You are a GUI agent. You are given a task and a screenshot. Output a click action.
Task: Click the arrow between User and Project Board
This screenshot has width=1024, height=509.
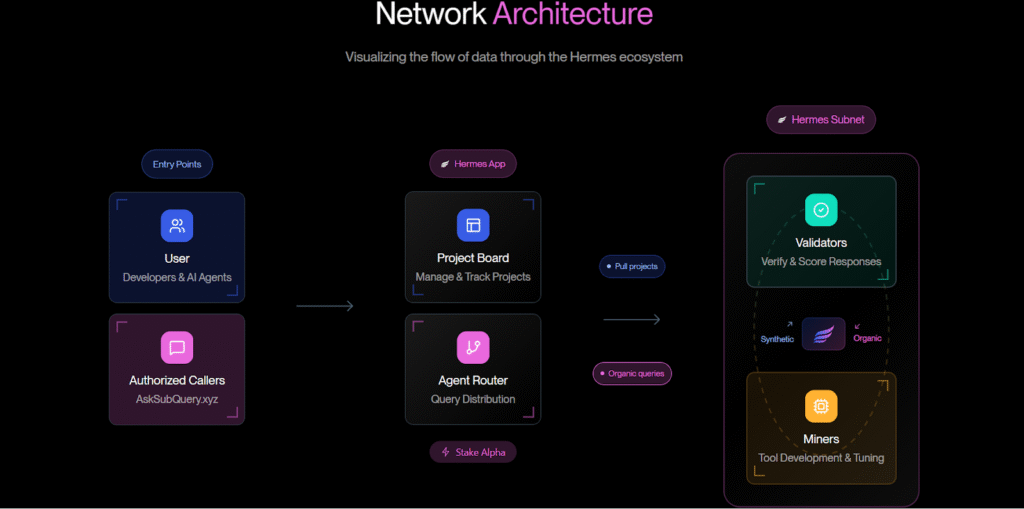coord(325,306)
